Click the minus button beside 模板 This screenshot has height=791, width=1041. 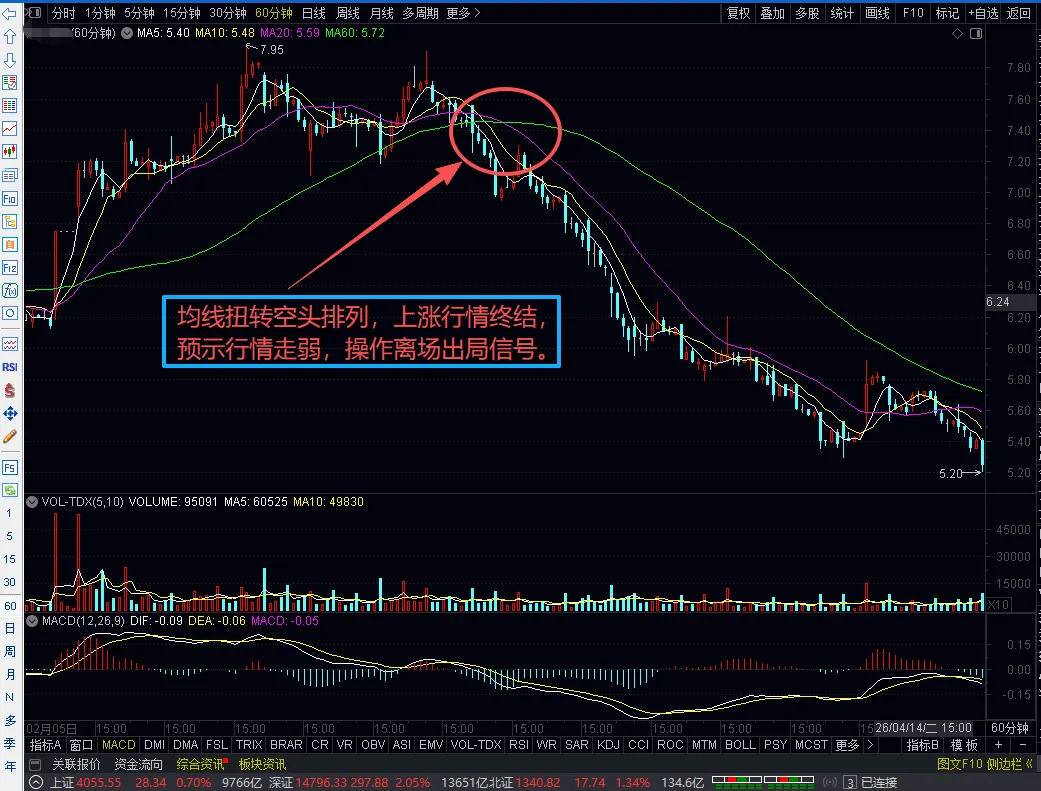pyautogui.click(x=1023, y=745)
